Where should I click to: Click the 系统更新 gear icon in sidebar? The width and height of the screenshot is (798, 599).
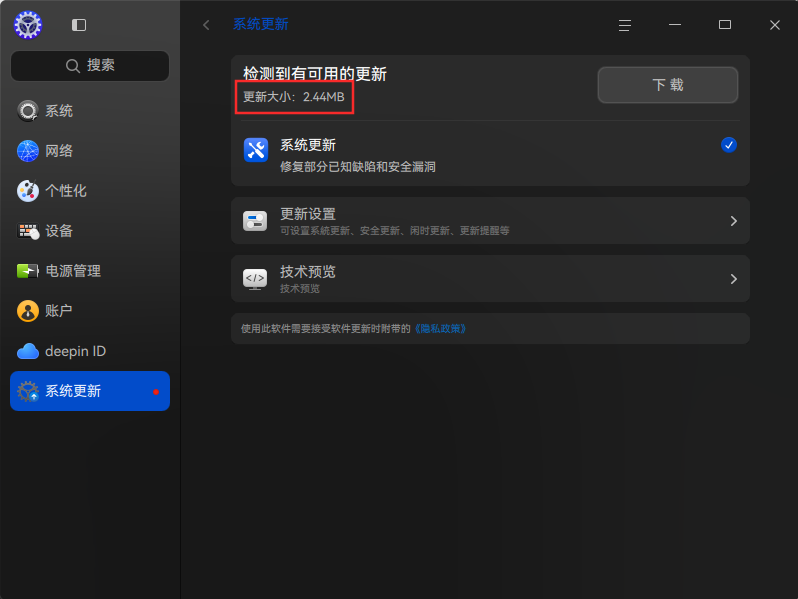point(27,391)
